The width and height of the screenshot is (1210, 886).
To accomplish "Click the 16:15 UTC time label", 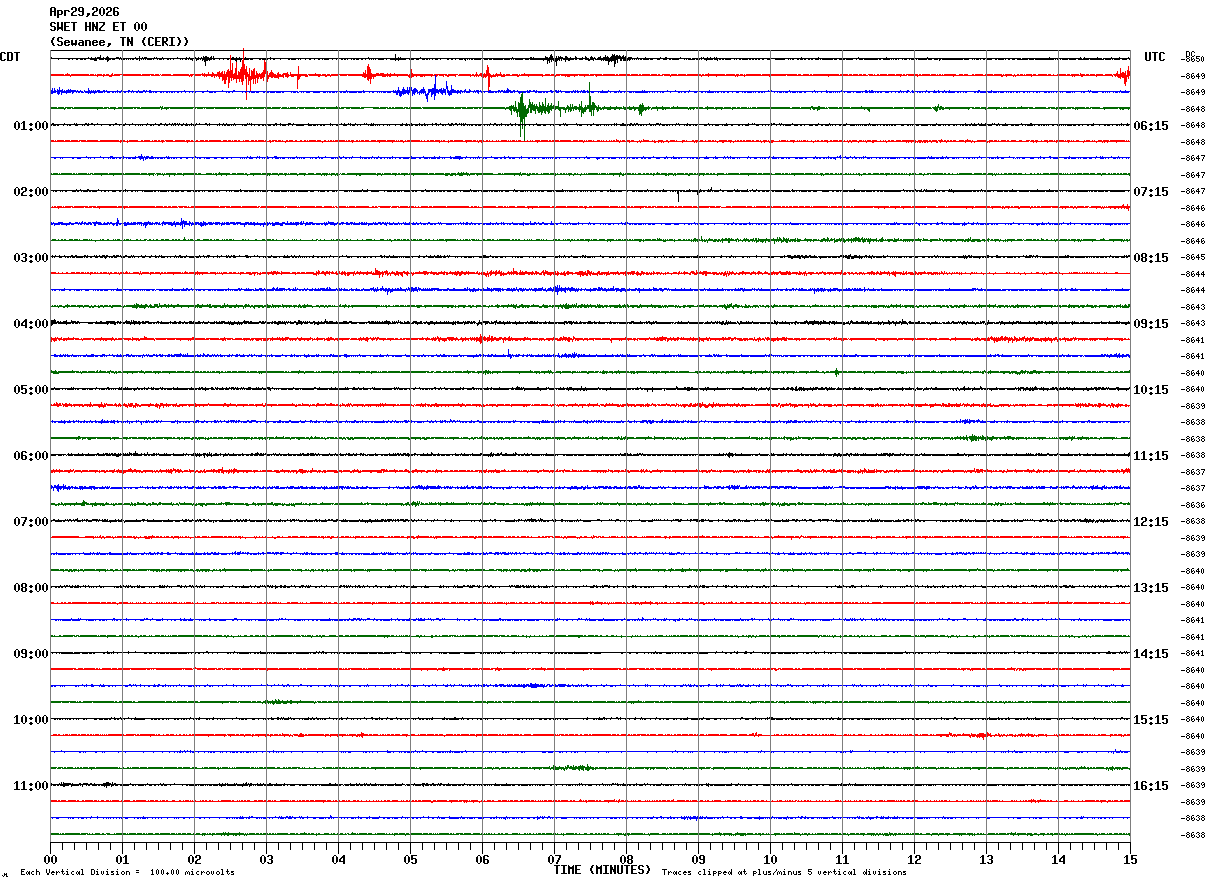I will coord(1151,786).
